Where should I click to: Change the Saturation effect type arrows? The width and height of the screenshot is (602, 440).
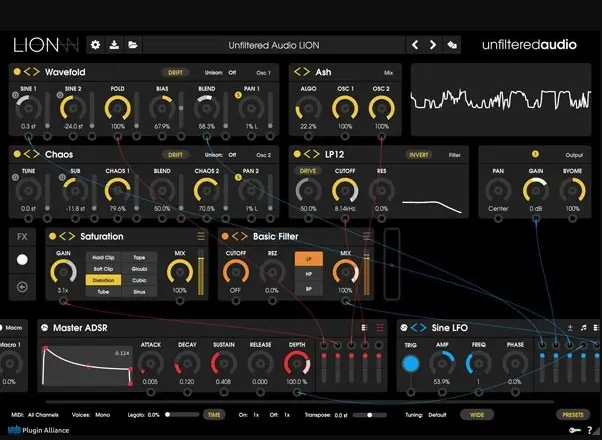click(67, 236)
